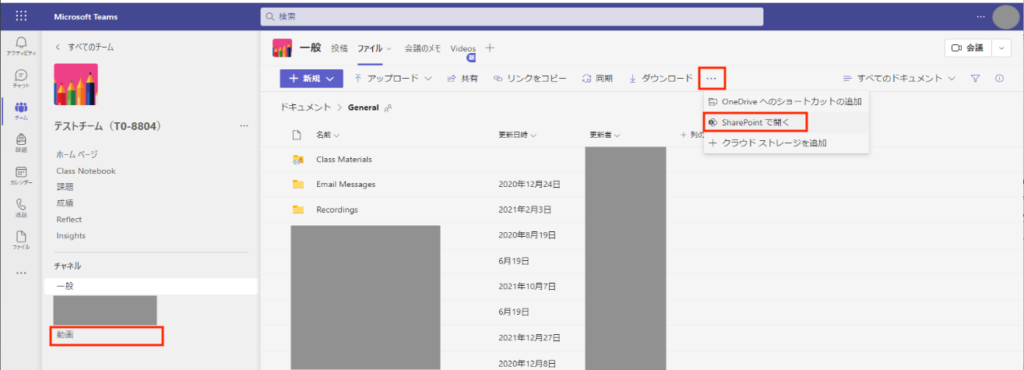Open the filter funnel icon
The image size is (1024, 370).
coord(975,78)
